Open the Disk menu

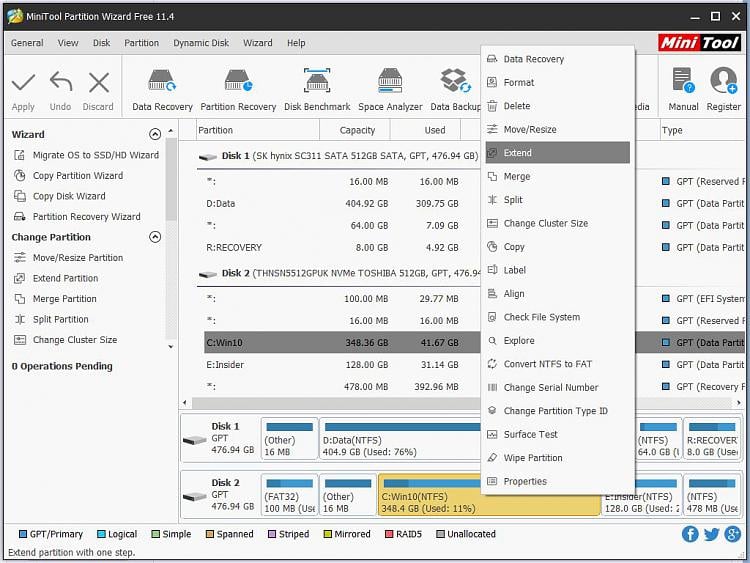[101, 43]
